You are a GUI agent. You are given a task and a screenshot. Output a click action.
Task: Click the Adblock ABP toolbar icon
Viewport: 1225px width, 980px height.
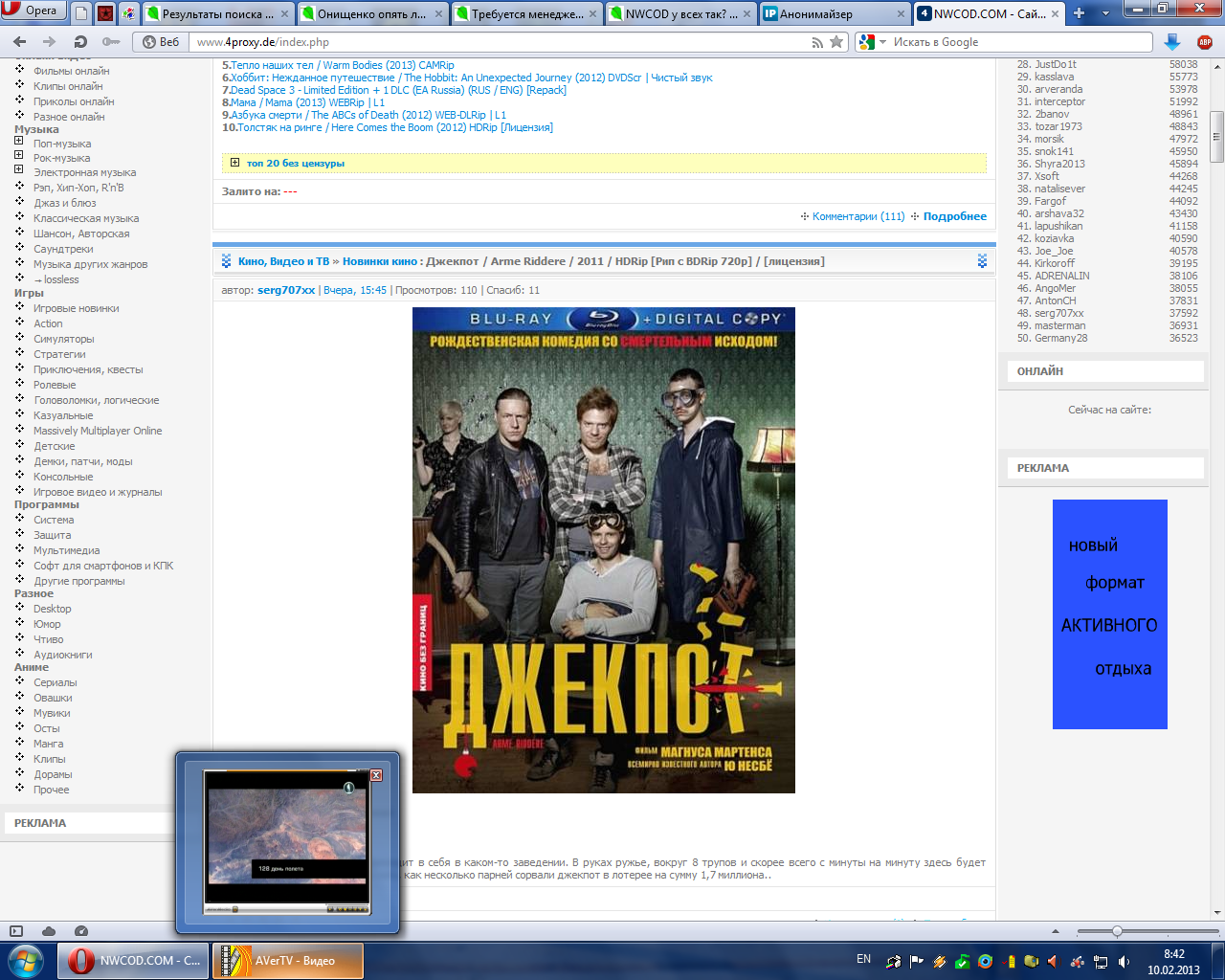tap(1204, 42)
